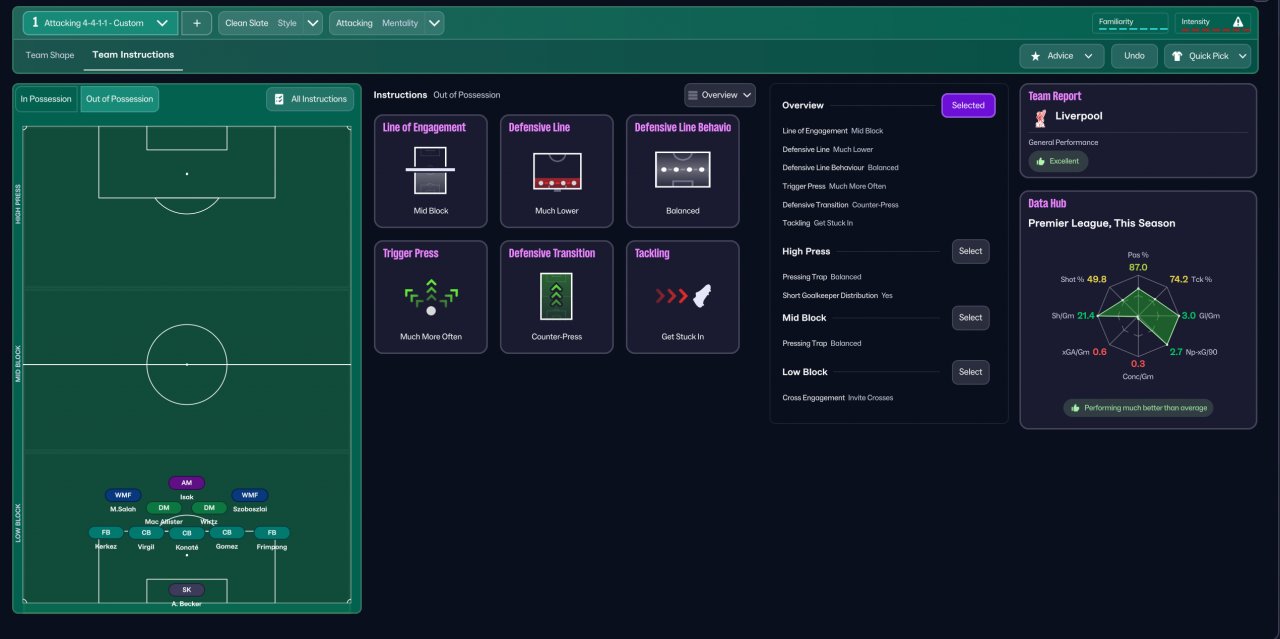Image resolution: width=1280 pixels, height=639 pixels.
Task: Open the Line of Engagement card title
Action: click(x=424, y=128)
